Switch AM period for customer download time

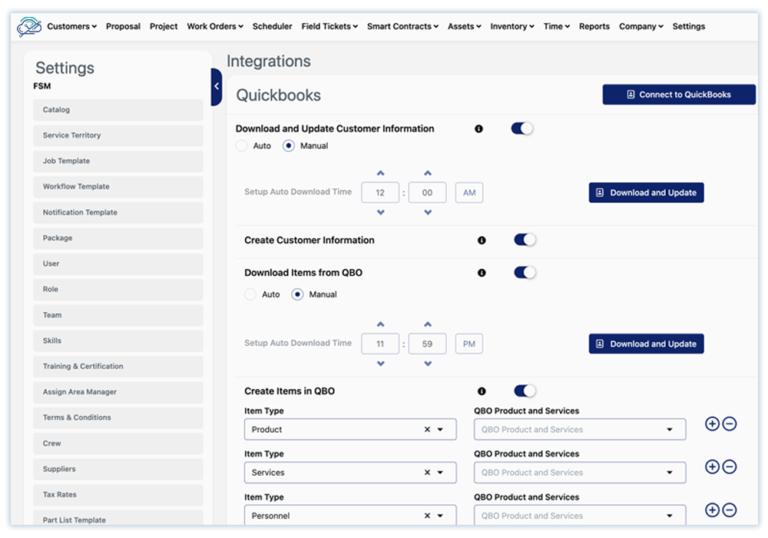click(469, 193)
